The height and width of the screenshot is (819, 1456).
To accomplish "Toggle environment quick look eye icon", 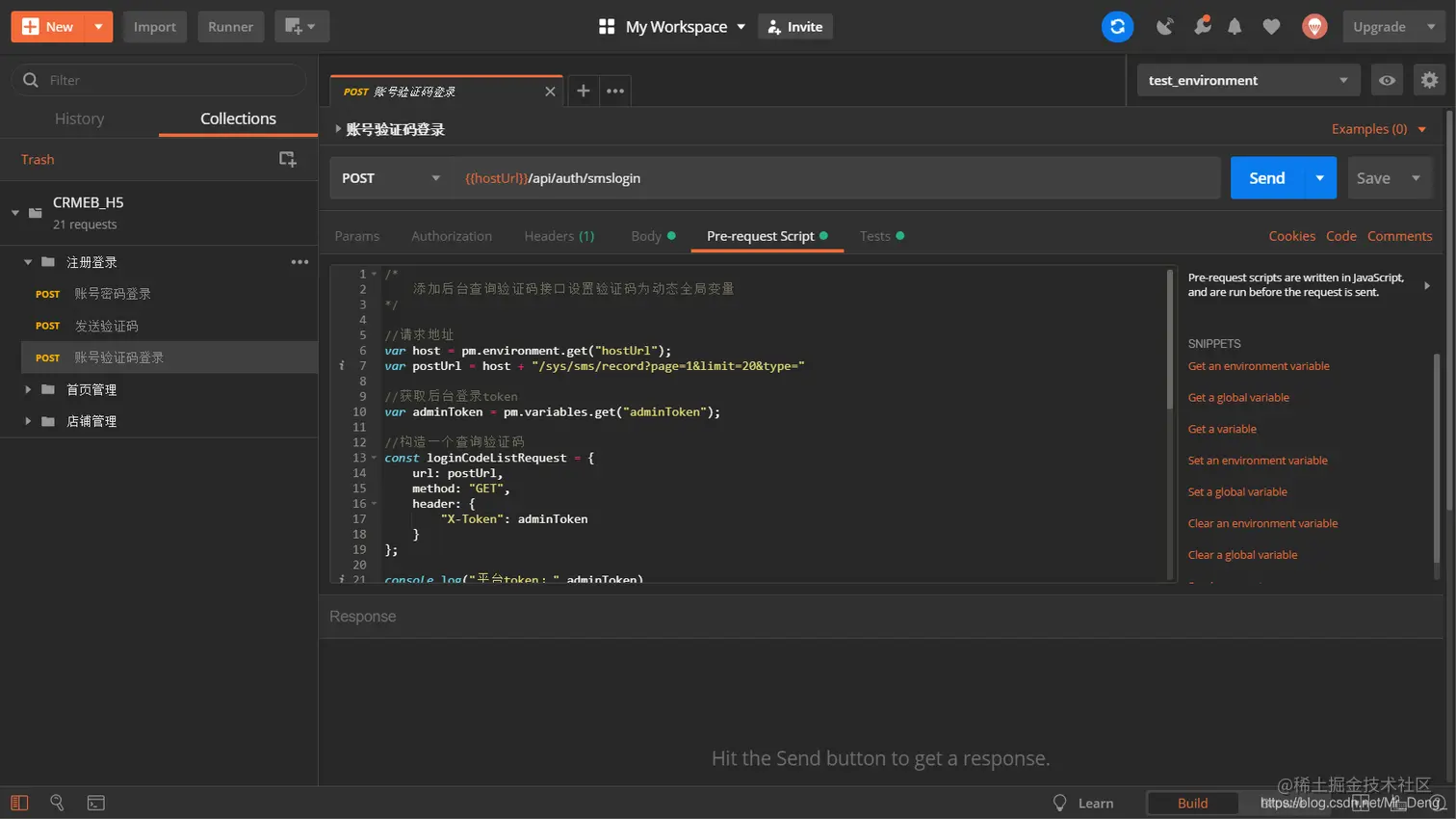I will point(1387,80).
